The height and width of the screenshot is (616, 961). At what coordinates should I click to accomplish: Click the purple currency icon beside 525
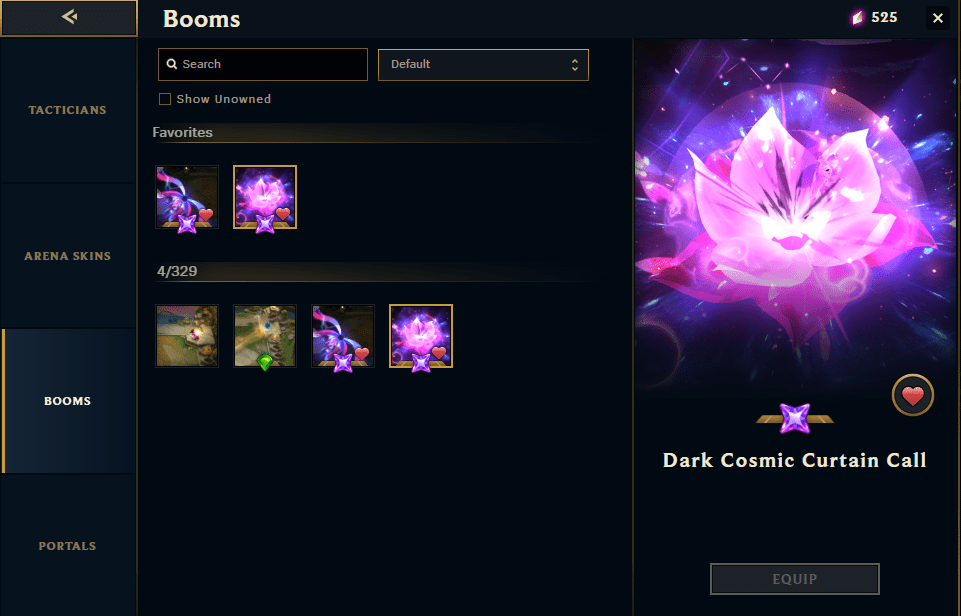pyautogui.click(x=857, y=18)
